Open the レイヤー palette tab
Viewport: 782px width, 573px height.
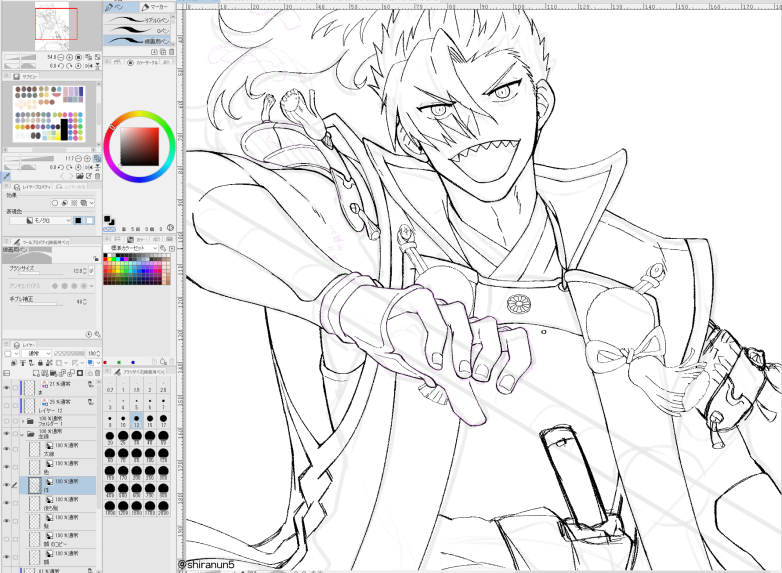click(24, 345)
